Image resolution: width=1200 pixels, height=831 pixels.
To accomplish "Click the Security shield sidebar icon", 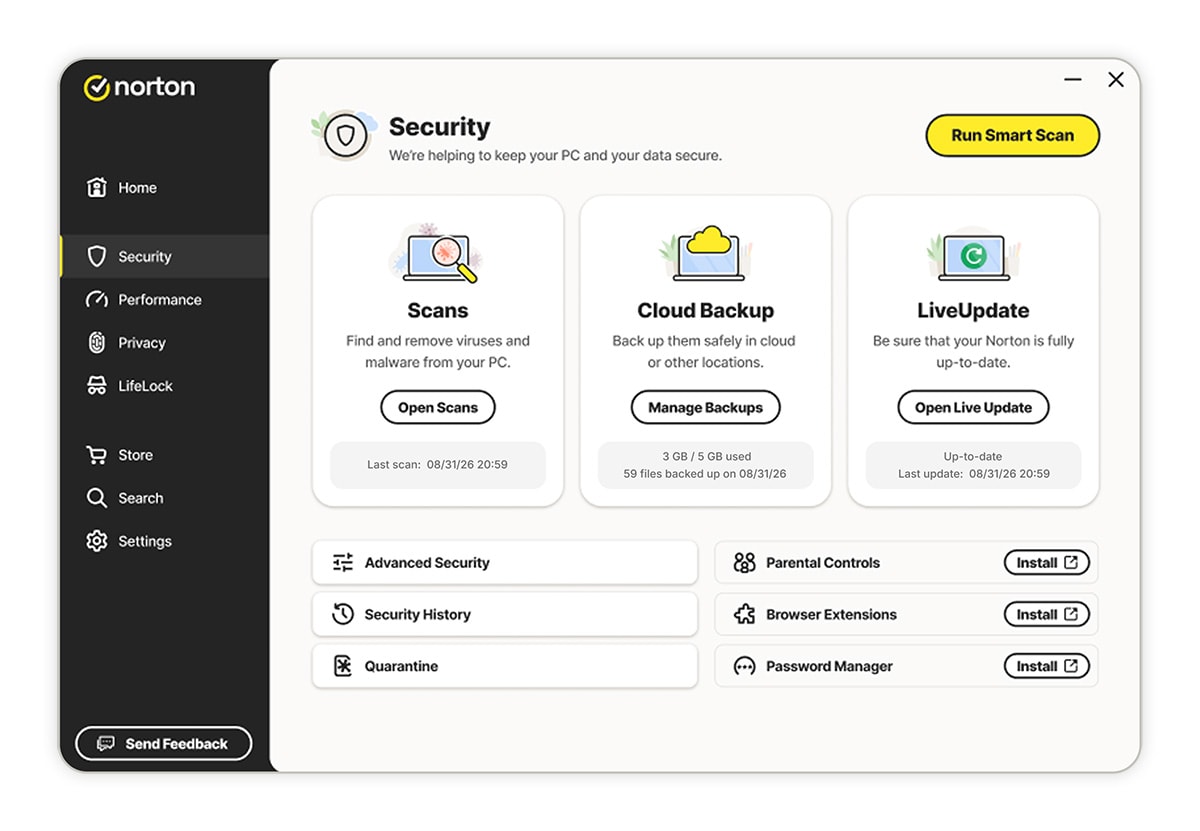I will point(96,256).
